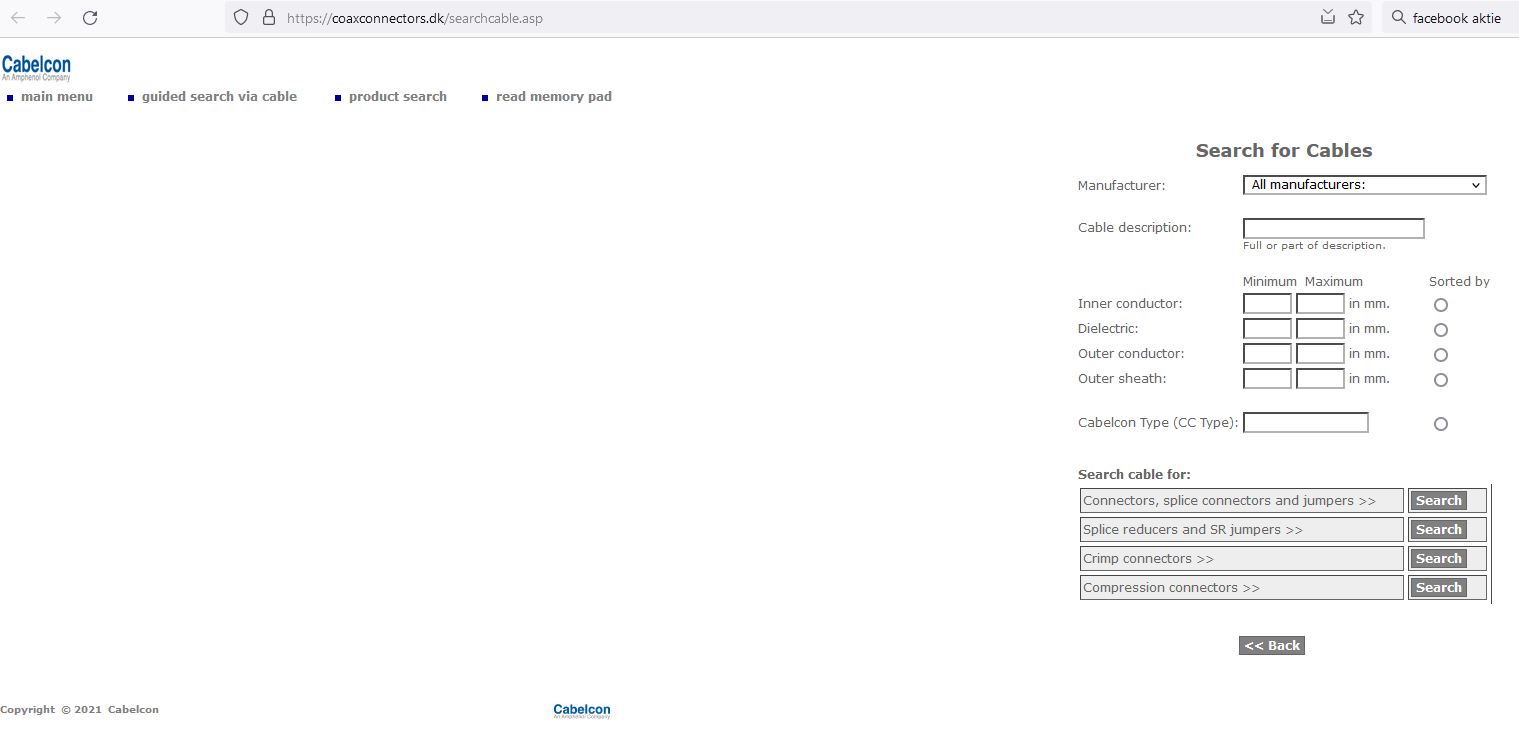Open the product search menu item
Image resolution: width=1519 pixels, height=738 pixels.
[x=397, y=97]
